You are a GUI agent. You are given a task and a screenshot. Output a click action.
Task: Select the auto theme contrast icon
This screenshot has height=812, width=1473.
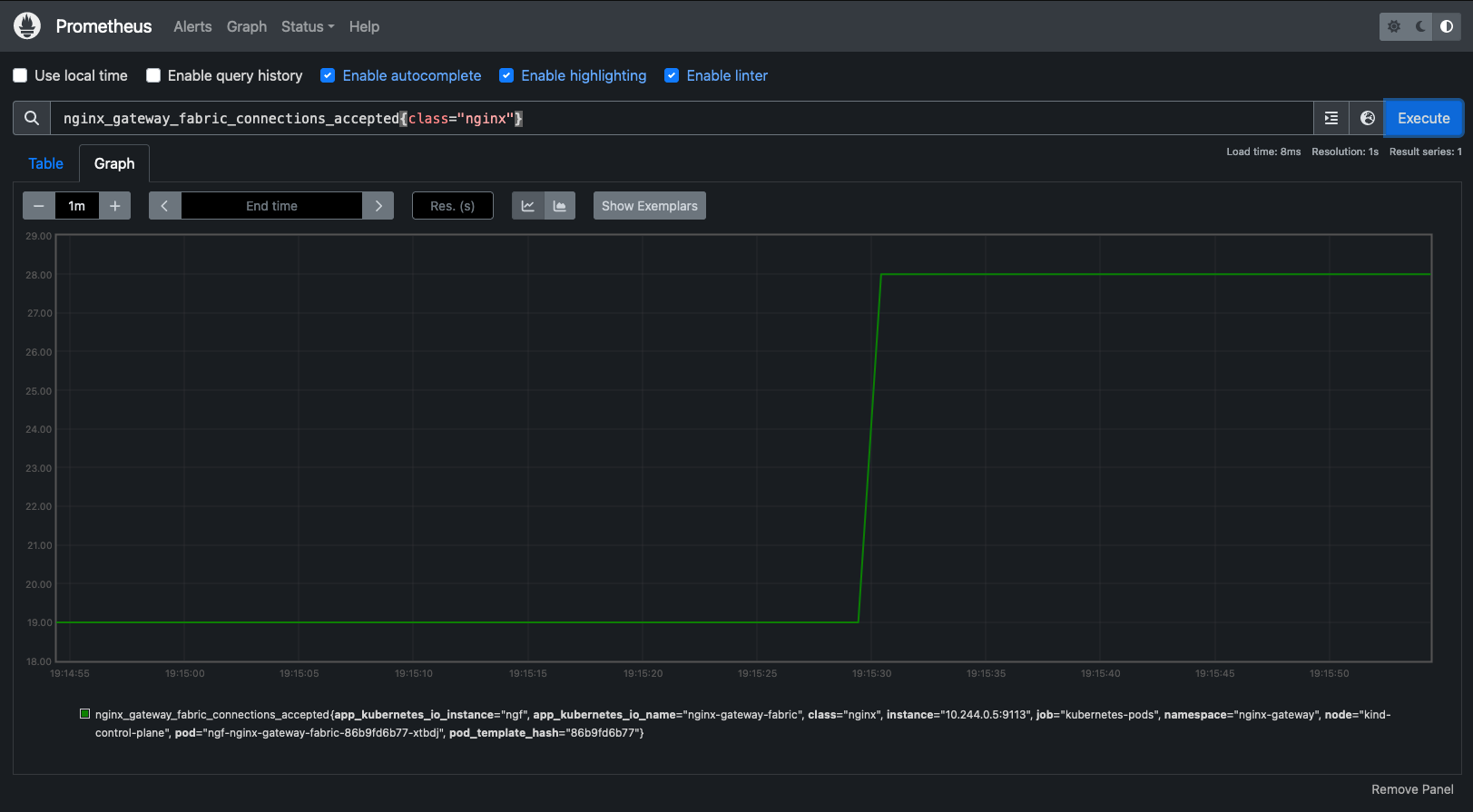(1447, 26)
